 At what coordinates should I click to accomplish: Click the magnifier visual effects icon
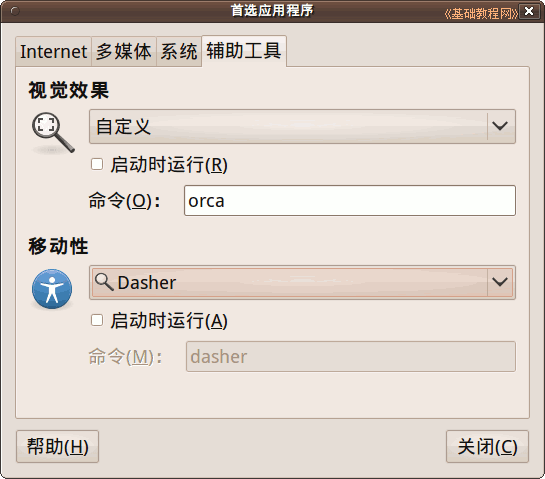coord(53,133)
